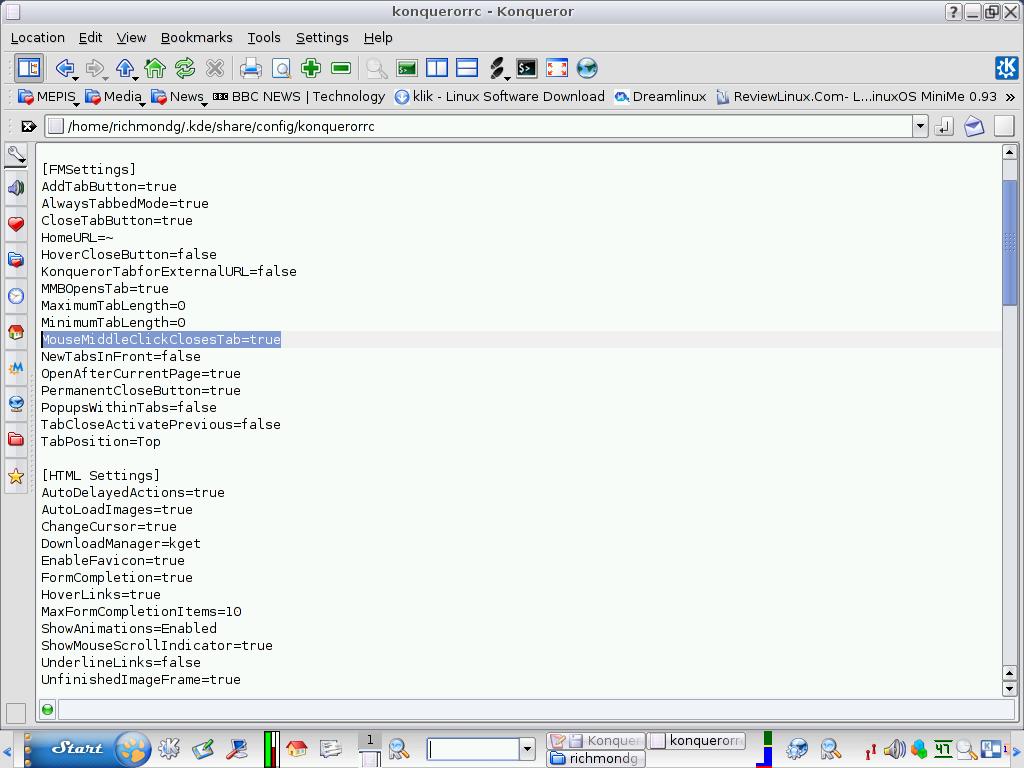Viewport: 1024px width, 768px height.
Task: Zoom out with the green minus icon
Action: pyautogui.click(x=341, y=68)
